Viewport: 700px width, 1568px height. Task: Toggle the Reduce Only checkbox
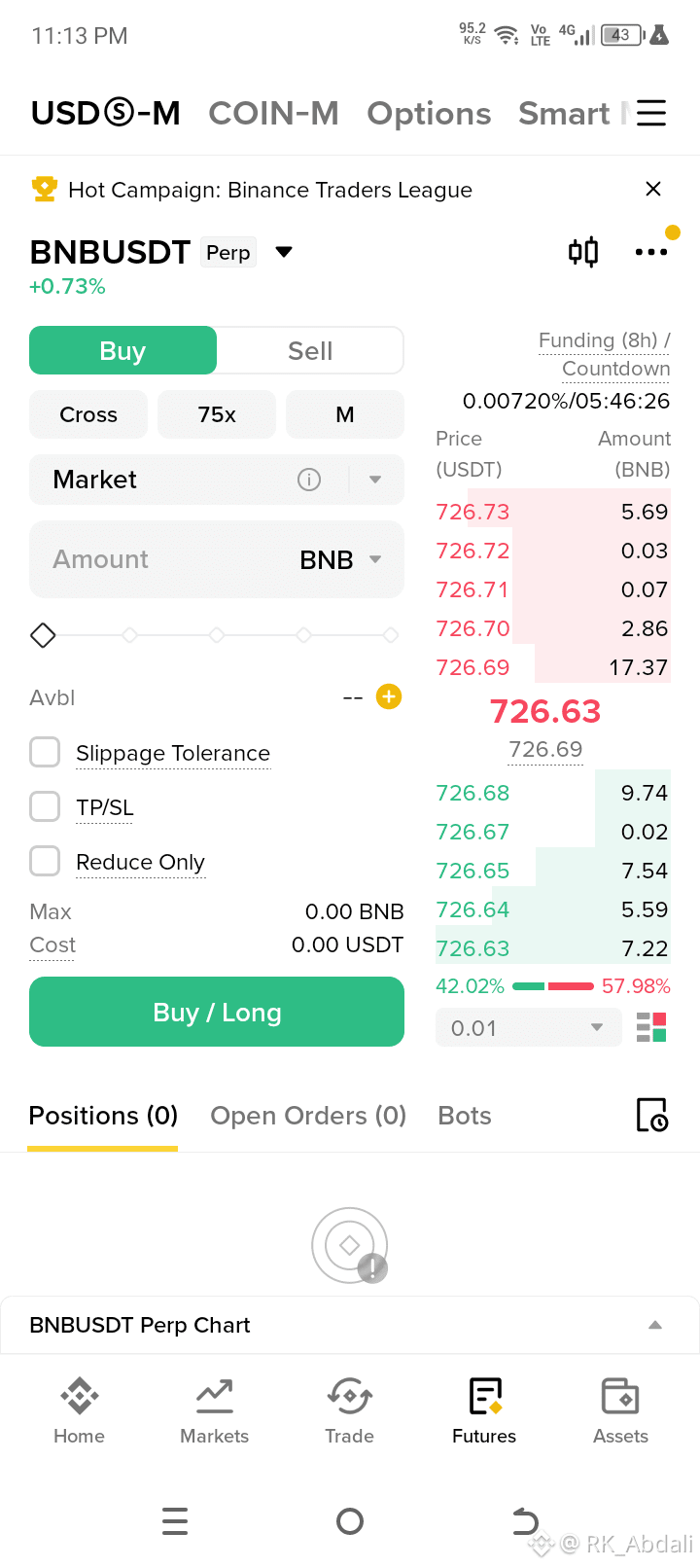(x=45, y=861)
